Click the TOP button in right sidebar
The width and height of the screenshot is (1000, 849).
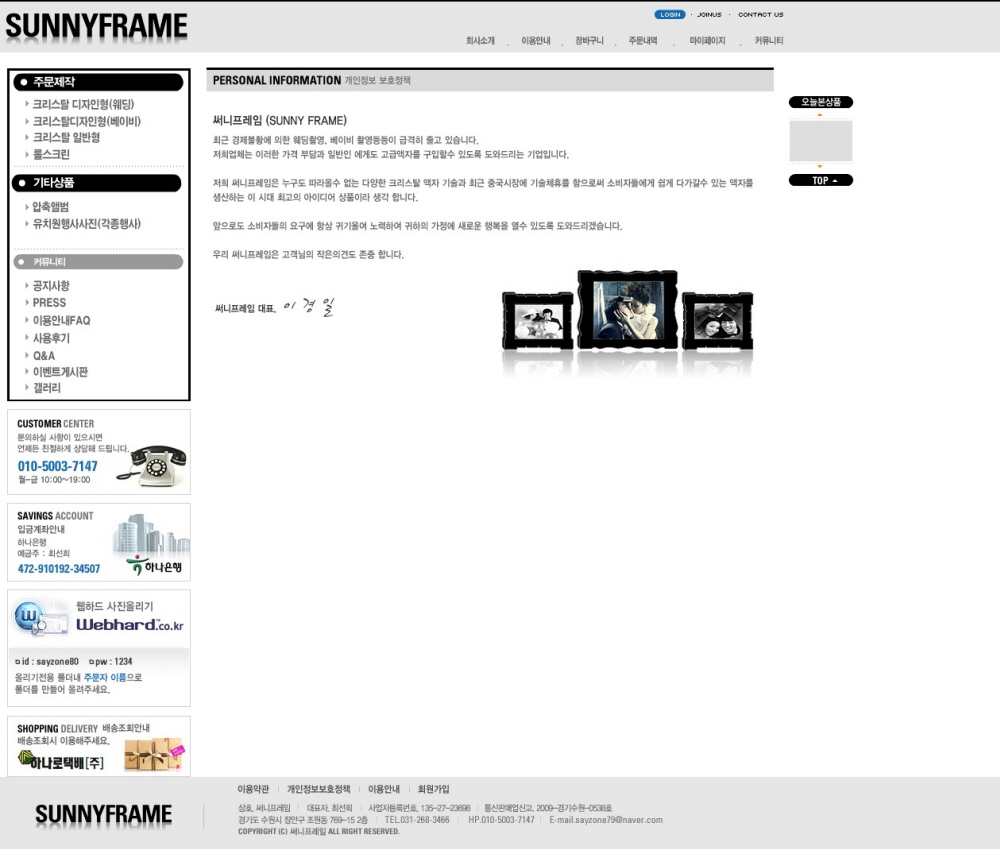(x=820, y=181)
